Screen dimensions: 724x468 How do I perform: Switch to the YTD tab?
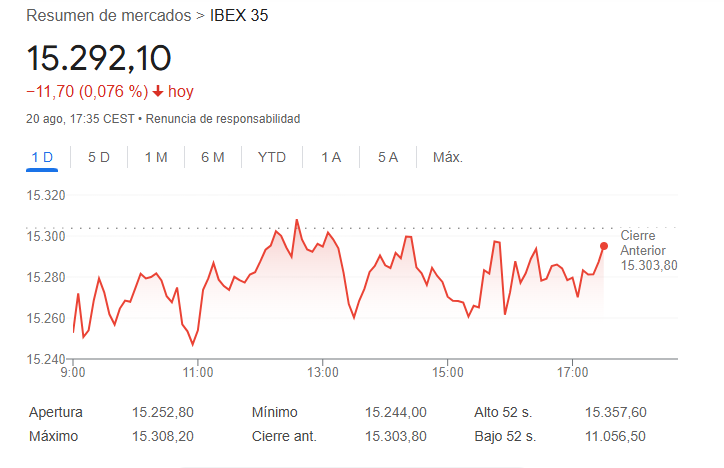(x=271, y=157)
